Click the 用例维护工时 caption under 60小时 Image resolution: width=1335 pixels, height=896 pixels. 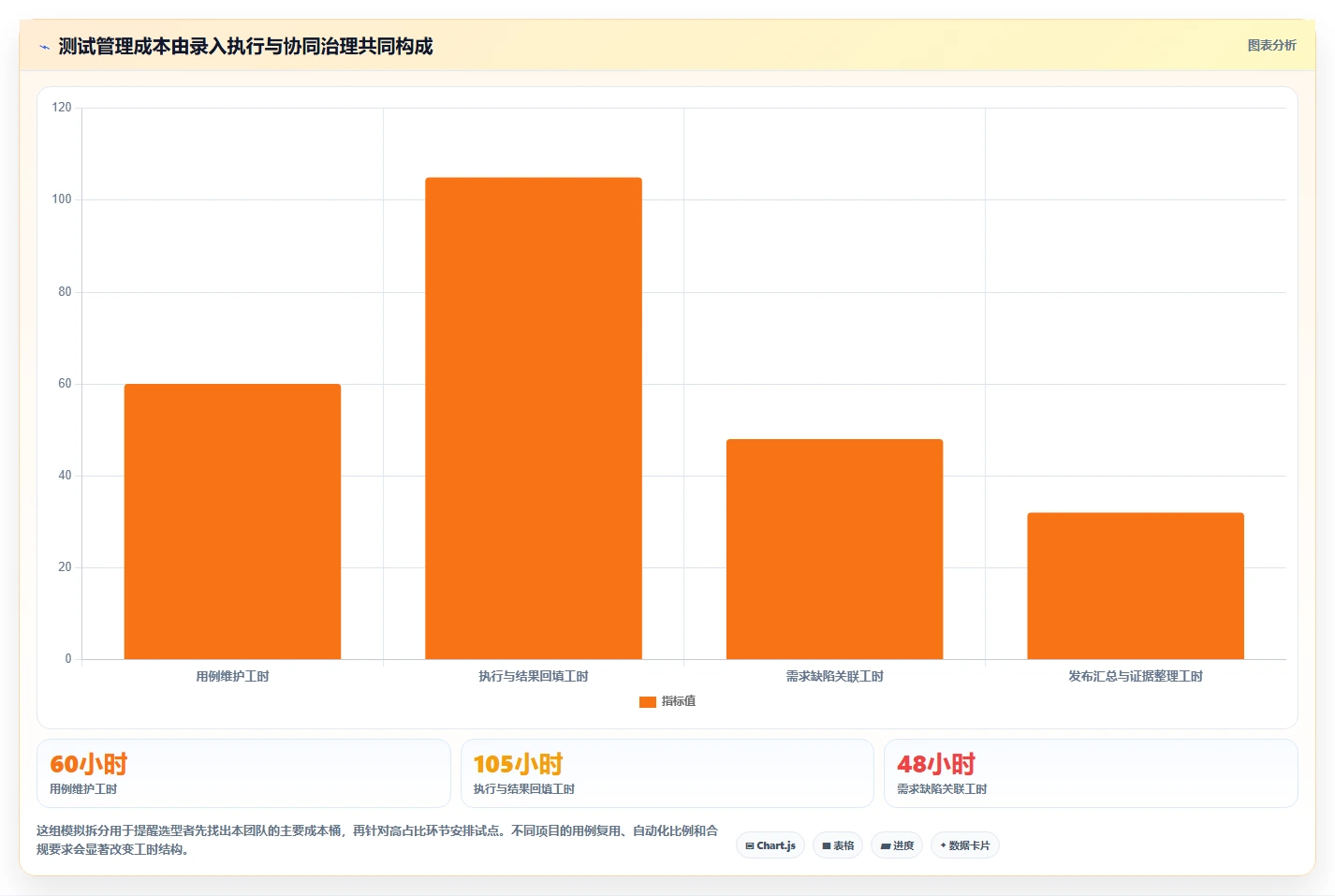click(83, 789)
